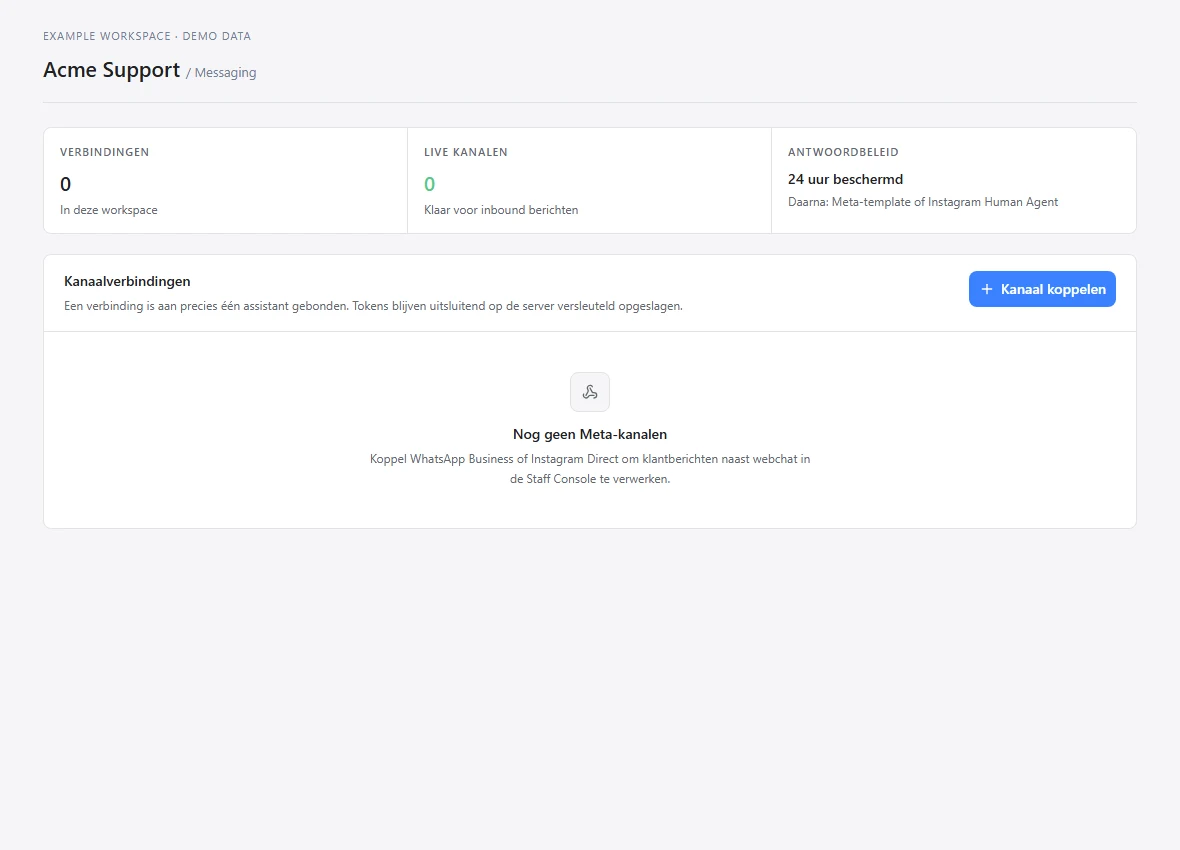Click the Klaar voor inbound berichten caption
The width and height of the screenshot is (1180, 850).
click(501, 210)
